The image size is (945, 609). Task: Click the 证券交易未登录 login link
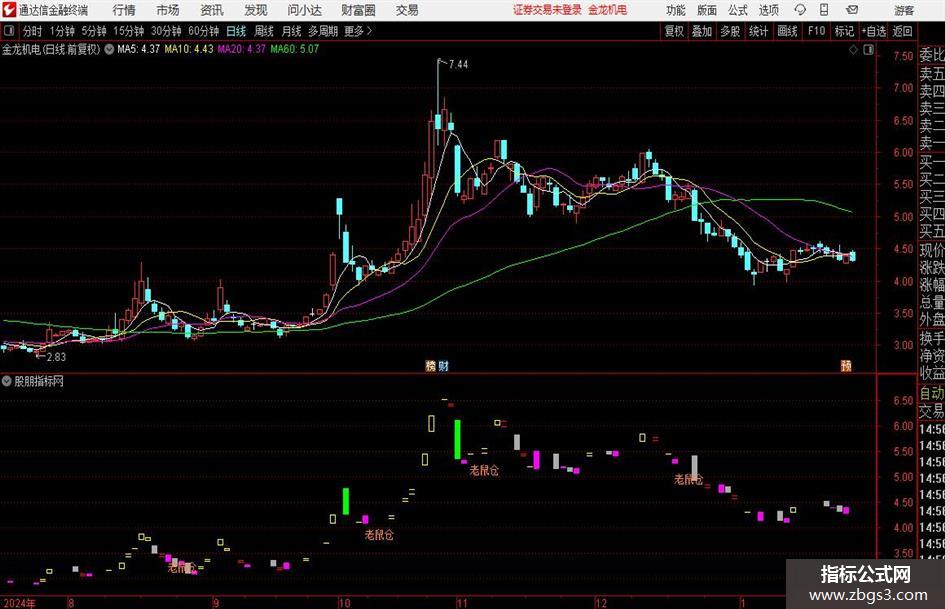tap(547, 10)
